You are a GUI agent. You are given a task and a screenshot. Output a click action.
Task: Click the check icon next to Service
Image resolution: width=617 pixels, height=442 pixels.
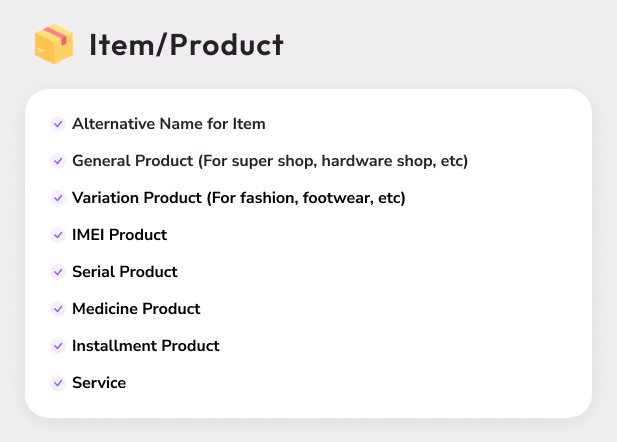point(58,383)
